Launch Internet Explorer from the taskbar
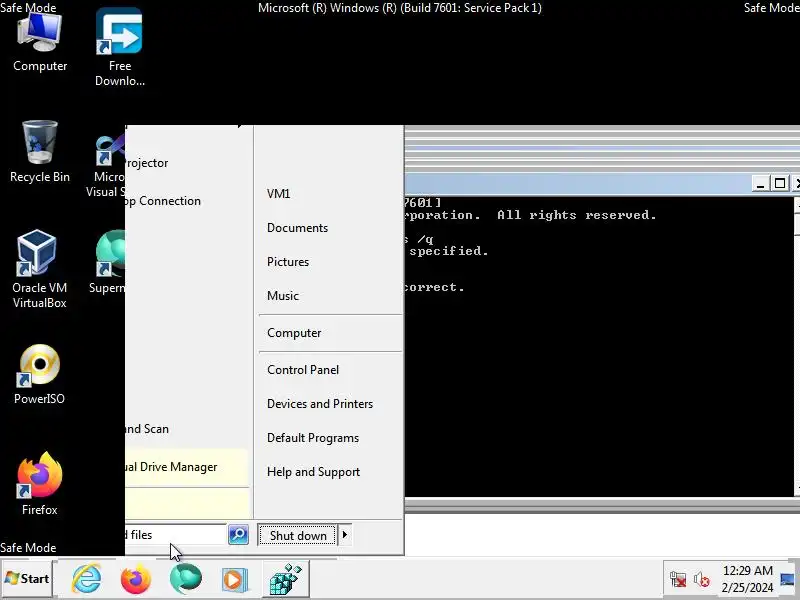 [x=87, y=579]
